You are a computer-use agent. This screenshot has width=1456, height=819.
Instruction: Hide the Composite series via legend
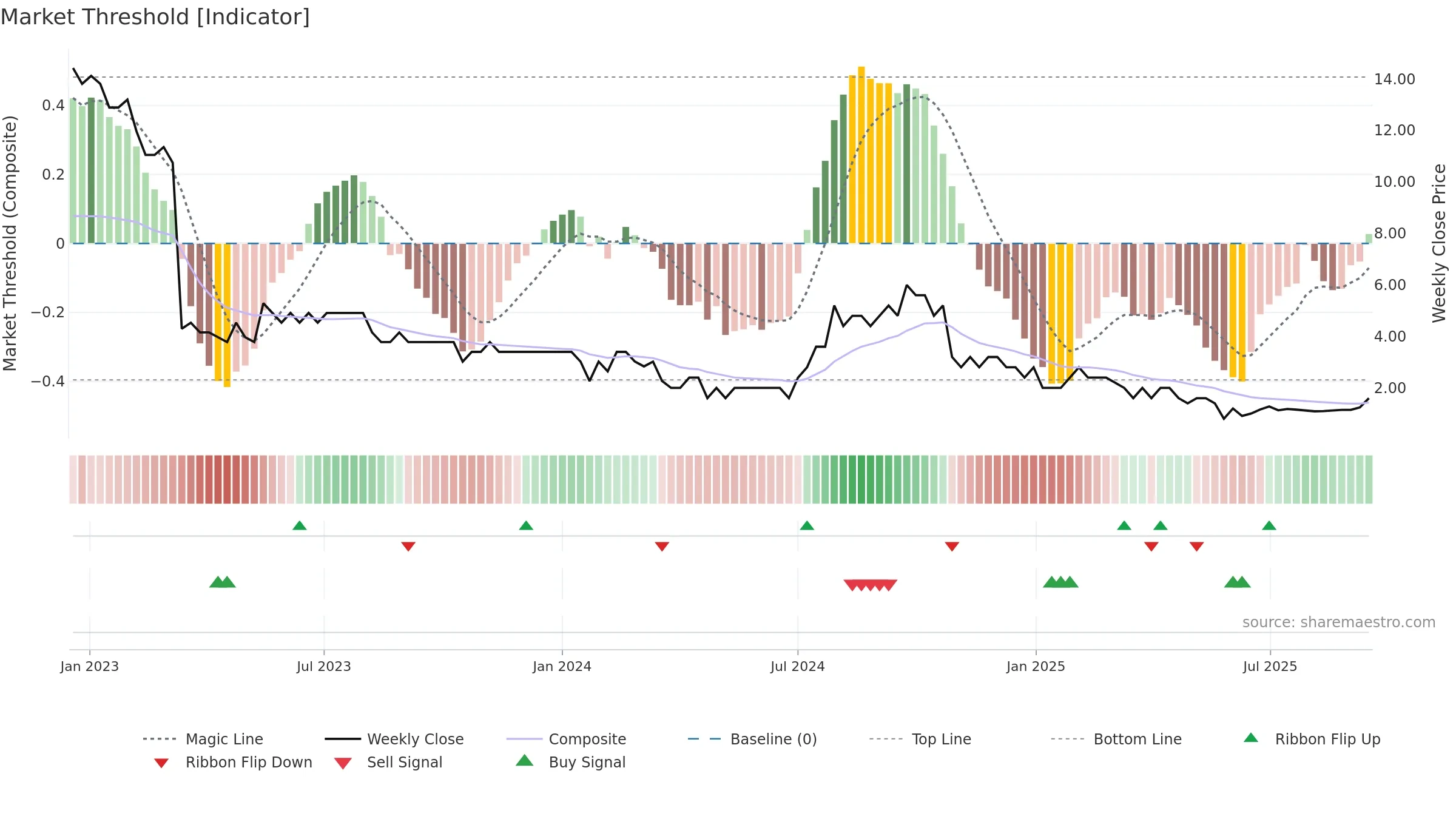(567, 739)
